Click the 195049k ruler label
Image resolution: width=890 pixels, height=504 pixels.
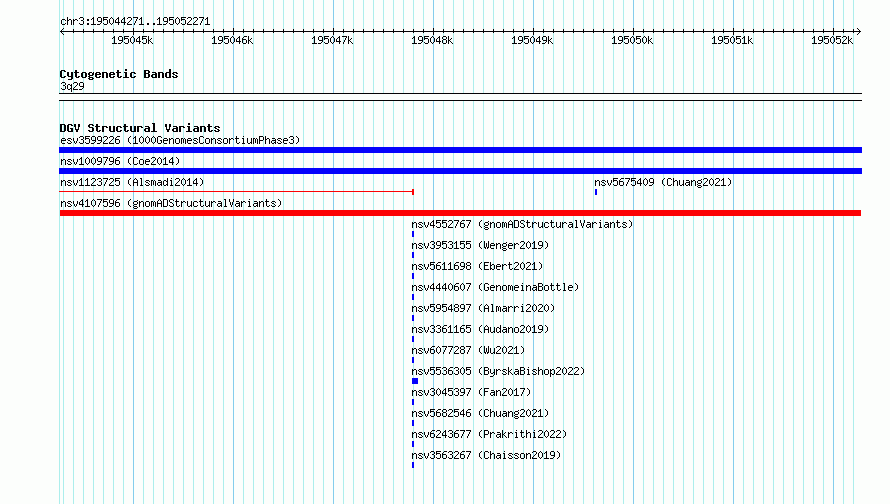pos(532,40)
